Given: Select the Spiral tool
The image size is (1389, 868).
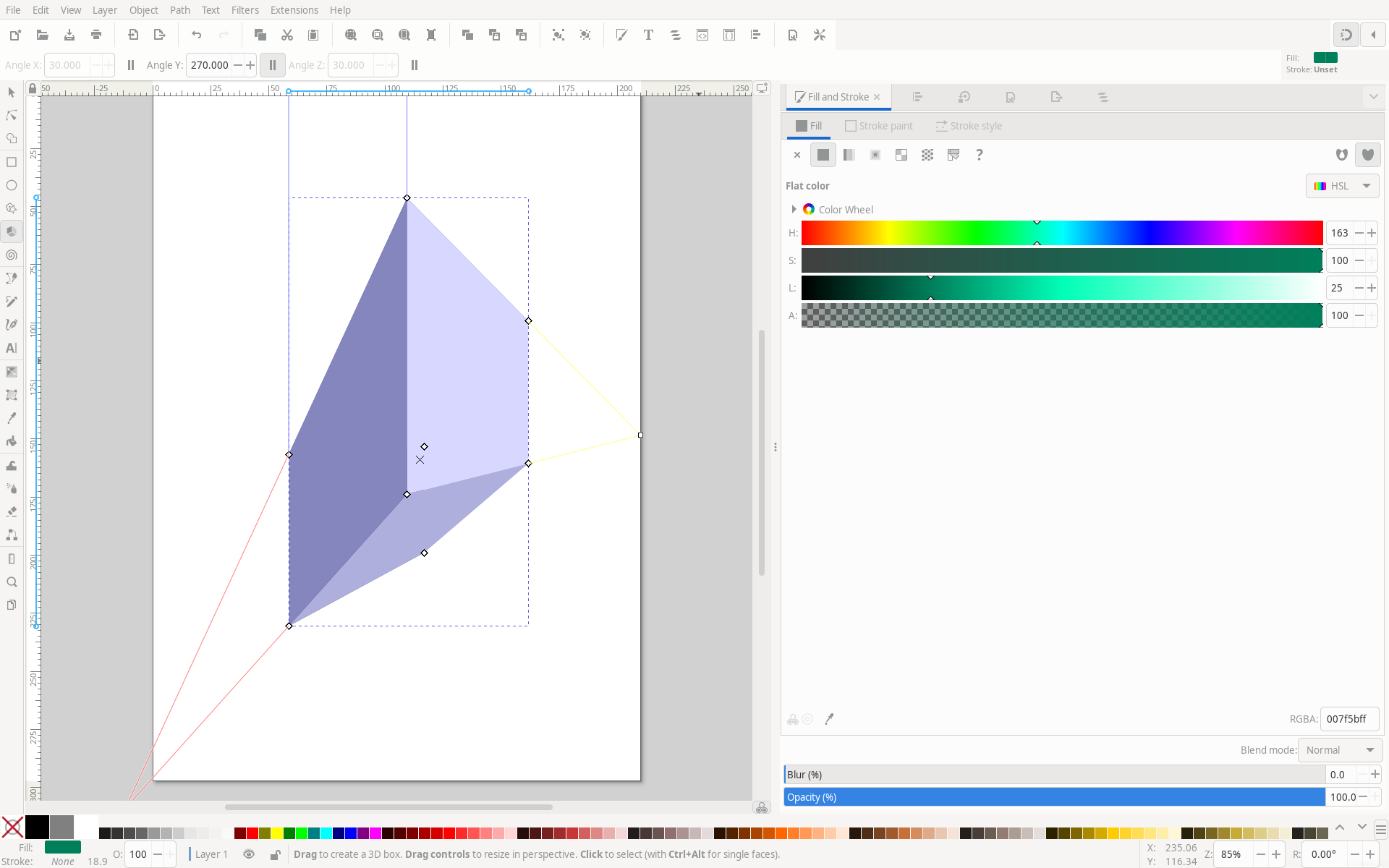Looking at the screenshot, I should [12, 255].
